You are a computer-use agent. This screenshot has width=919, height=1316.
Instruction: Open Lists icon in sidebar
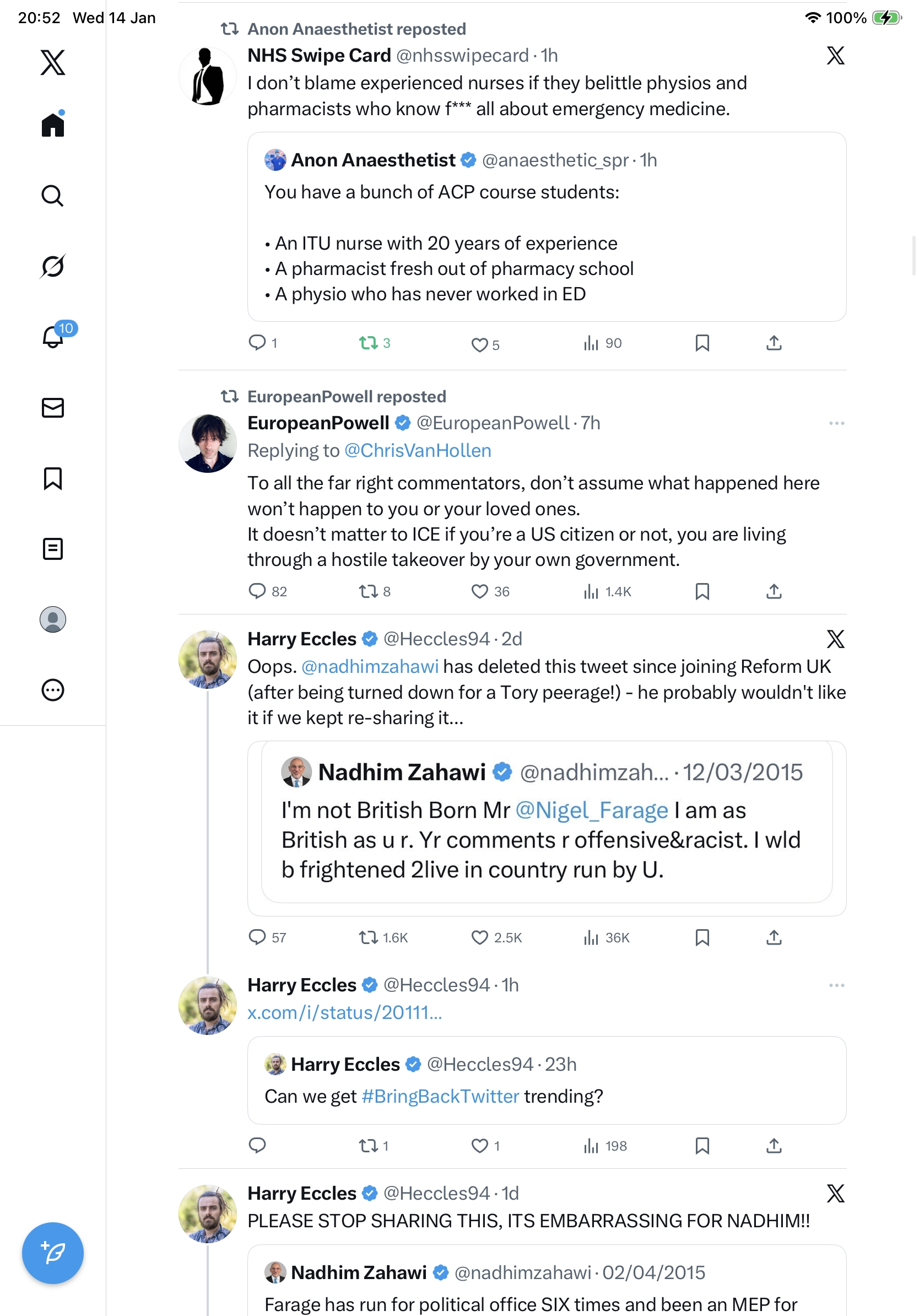52,548
